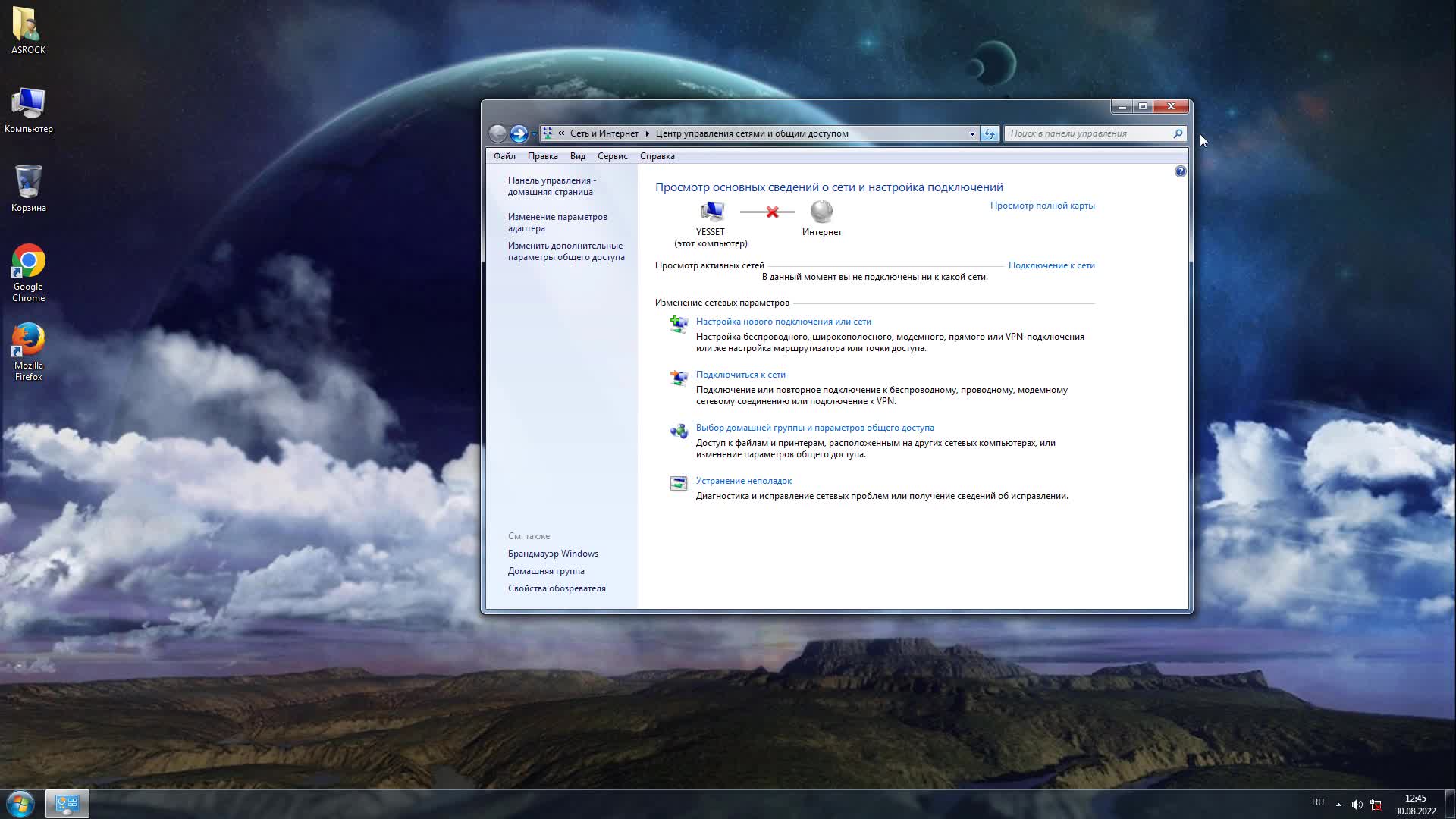Show hidden tray icons arrow
The height and width of the screenshot is (819, 1456).
1338,805
